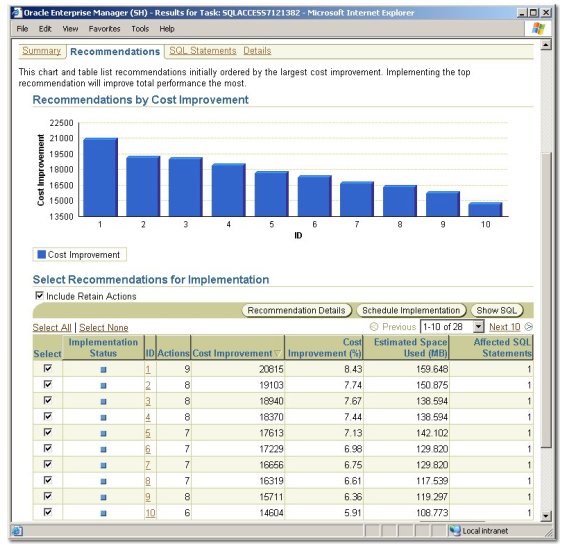The width and height of the screenshot is (563, 547).
Task: Switch to the SQL Statements tab
Action: pos(203,51)
